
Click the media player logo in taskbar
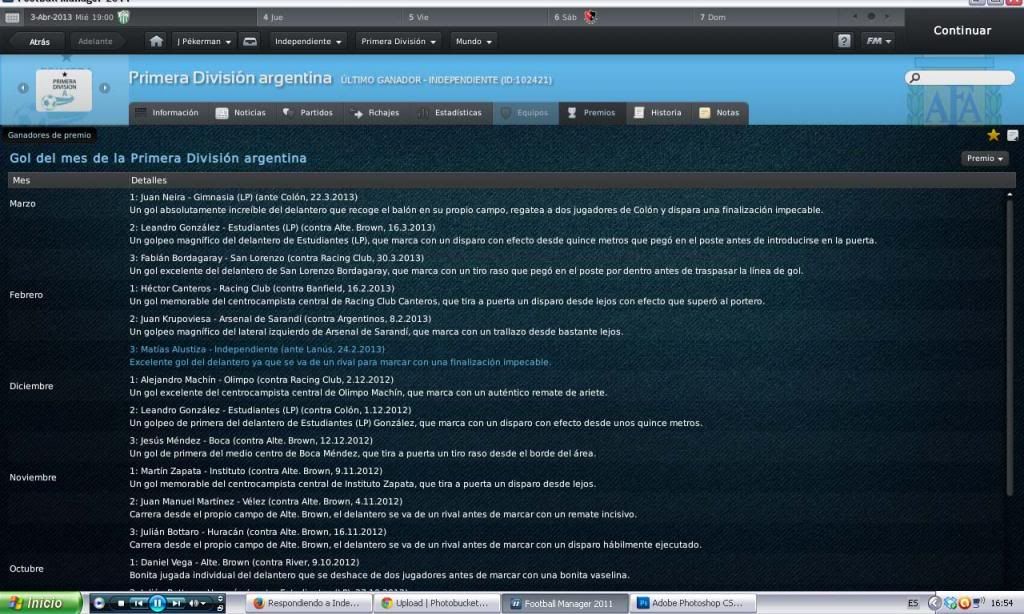pyautogui.click(x=99, y=604)
